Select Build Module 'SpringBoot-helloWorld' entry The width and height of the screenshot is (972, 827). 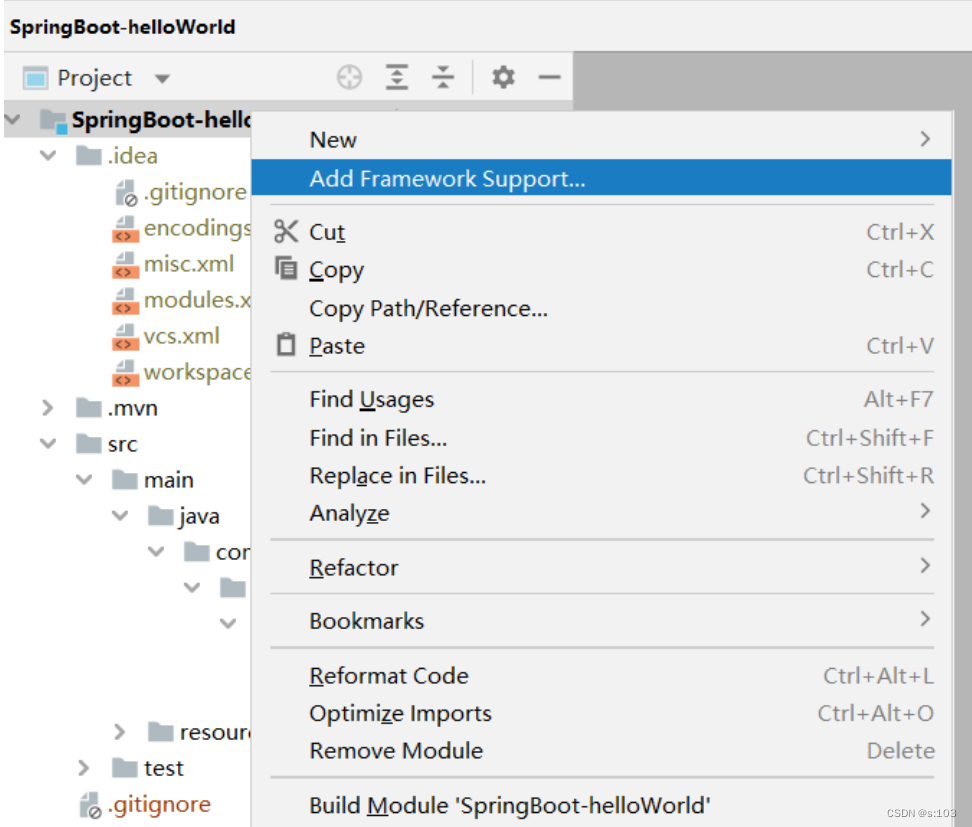pos(601,805)
